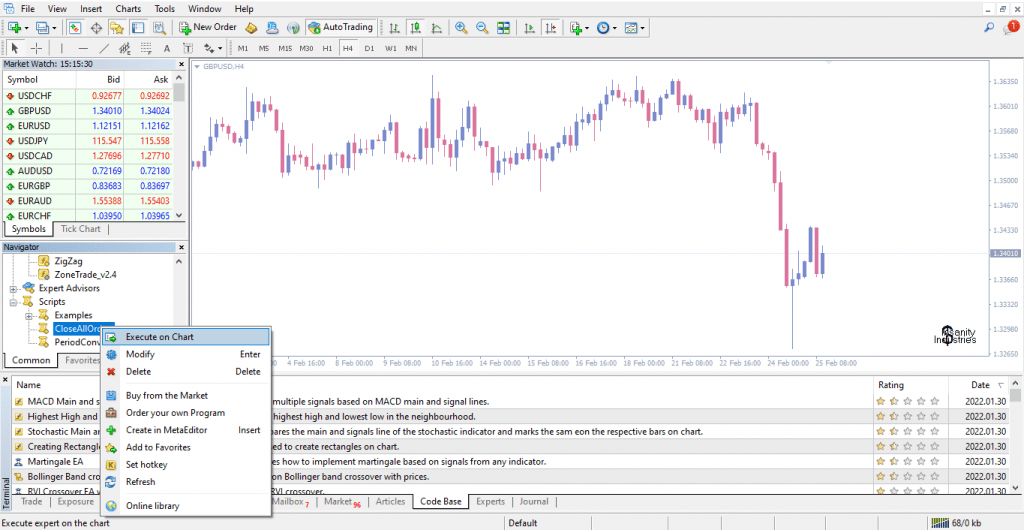Select the D1 timeframe button
Screen dimensions: 1024x530
[x=369, y=48]
